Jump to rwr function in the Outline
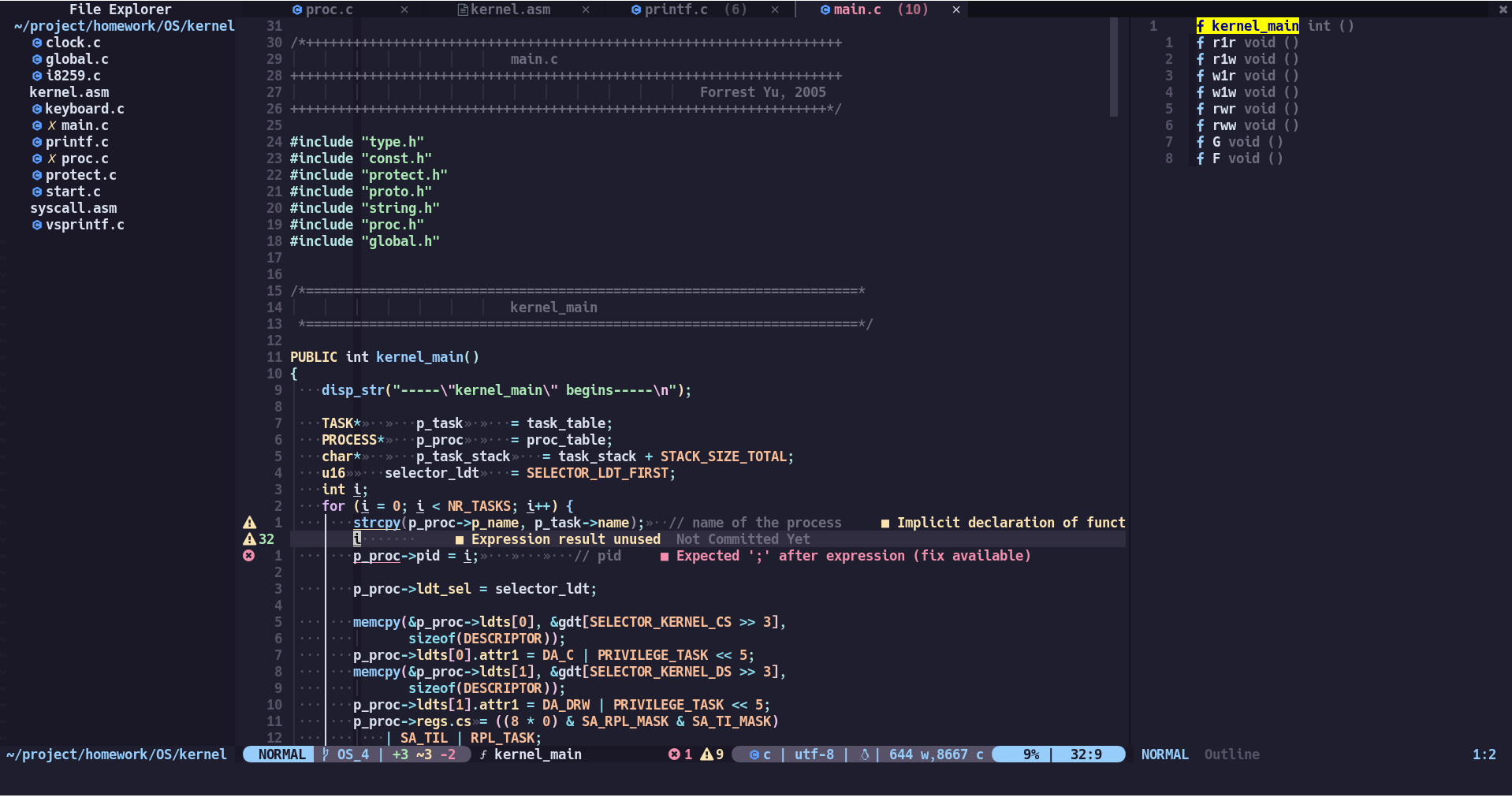The width and height of the screenshot is (1512, 801). coord(1223,109)
